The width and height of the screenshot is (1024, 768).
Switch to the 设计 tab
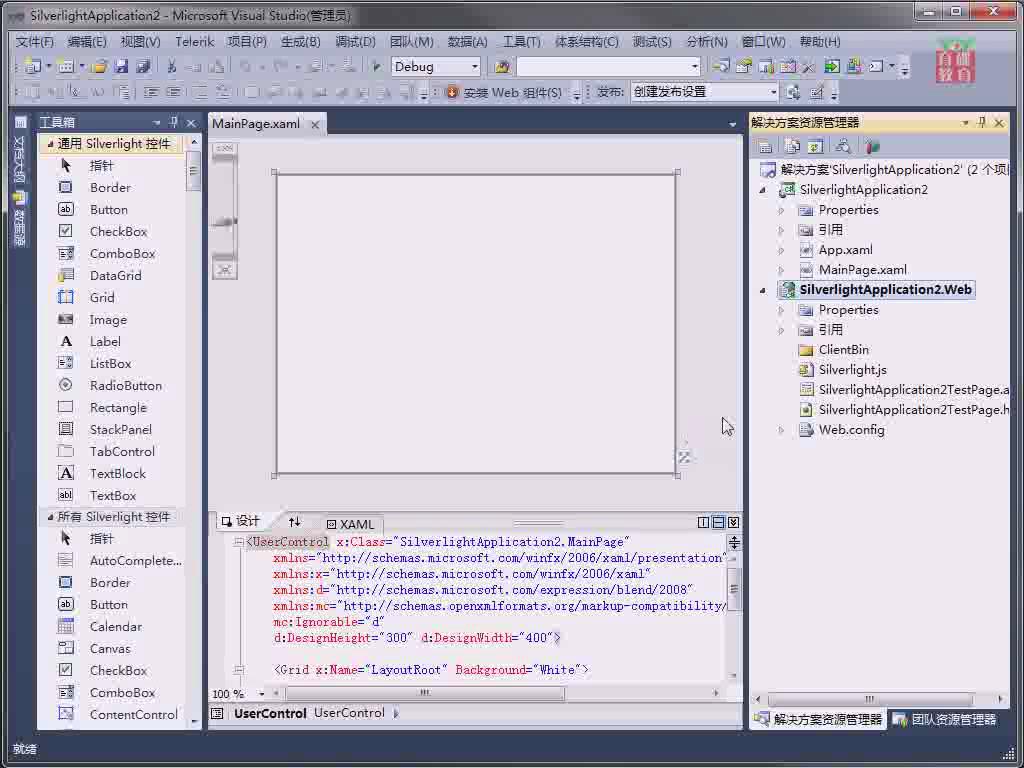coord(240,521)
